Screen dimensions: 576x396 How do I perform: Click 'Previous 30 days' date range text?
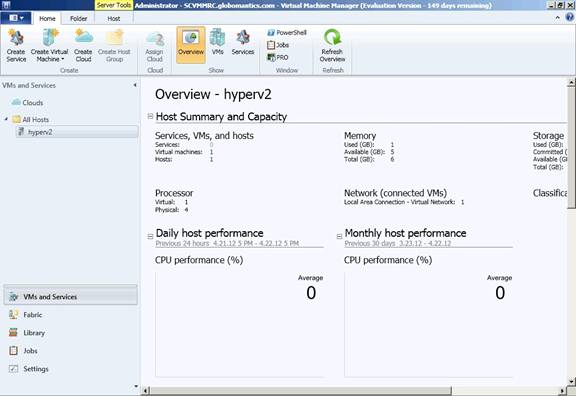[x=397, y=243]
